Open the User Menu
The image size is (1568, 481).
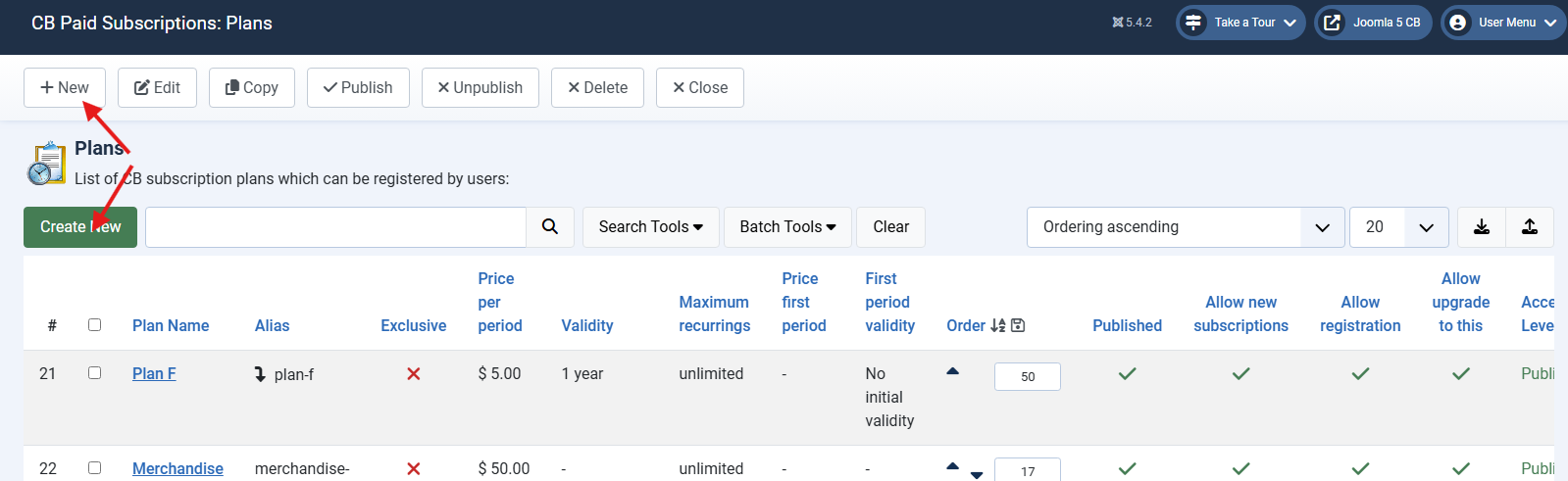click(x=1503, y=23)
